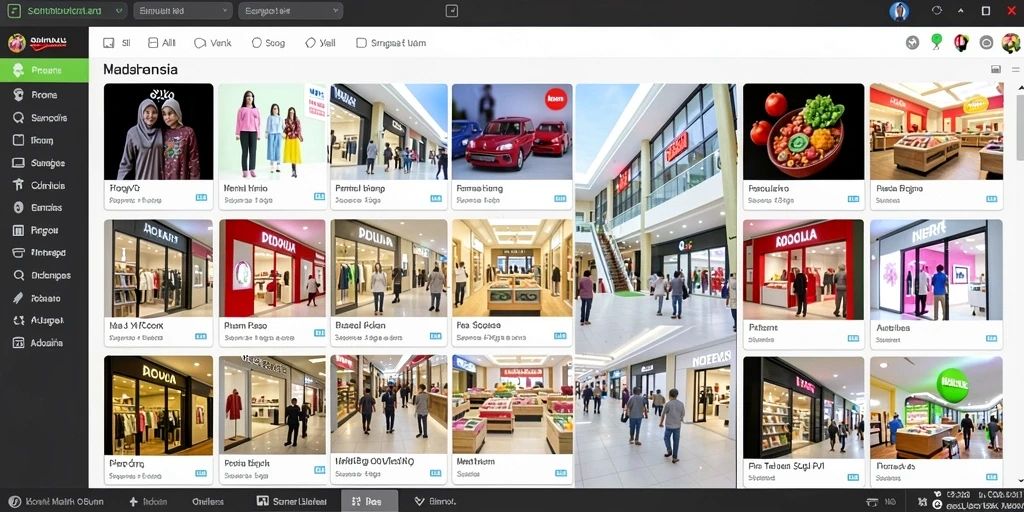Click the Yell filter button

point(320,43)
